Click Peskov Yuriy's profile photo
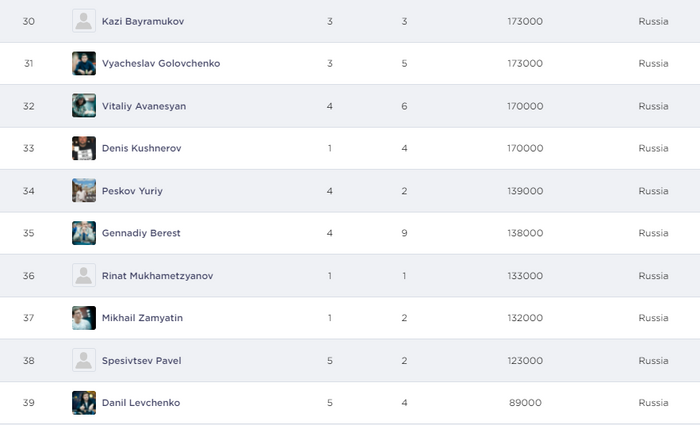This screenshot has height=425, width=700. pyautogui.click(x=84, y=191)
